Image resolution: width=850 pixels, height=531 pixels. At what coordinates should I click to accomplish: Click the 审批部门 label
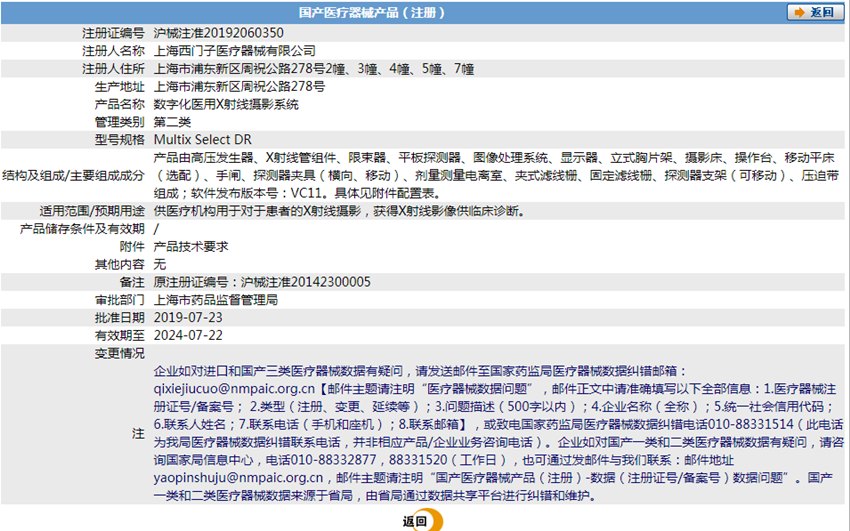pyautogui.click(x=120, y=300)
